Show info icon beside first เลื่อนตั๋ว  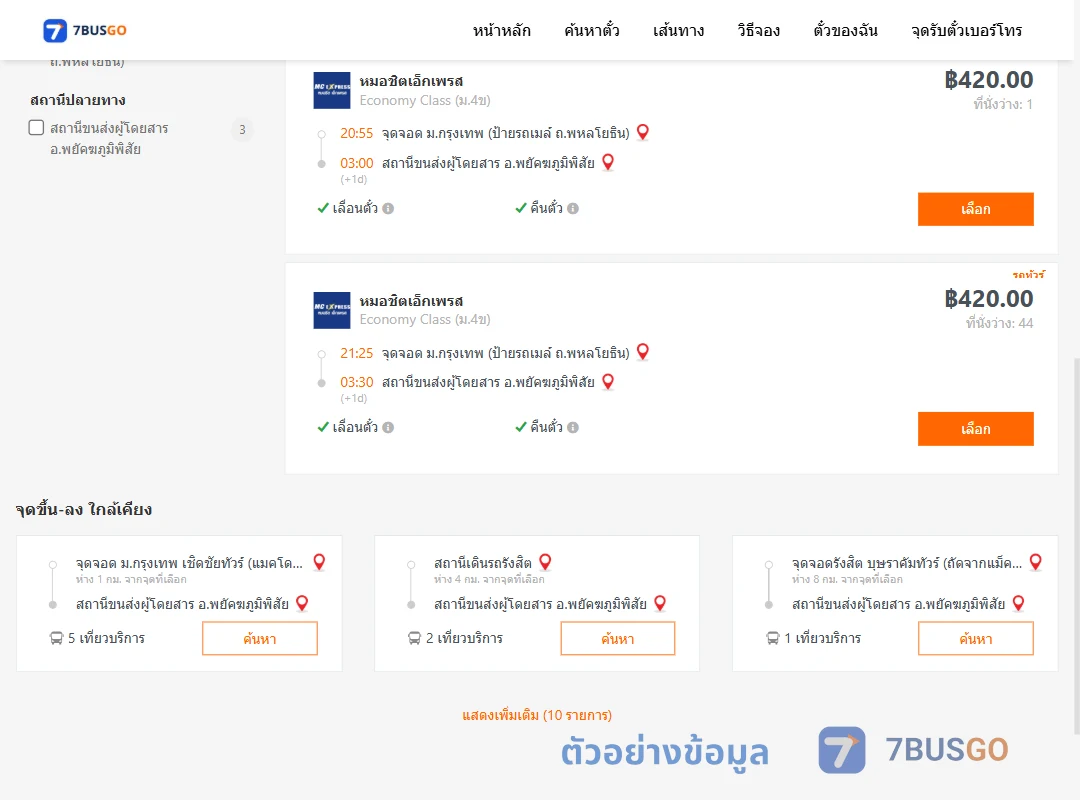click(x=388, y=208)
